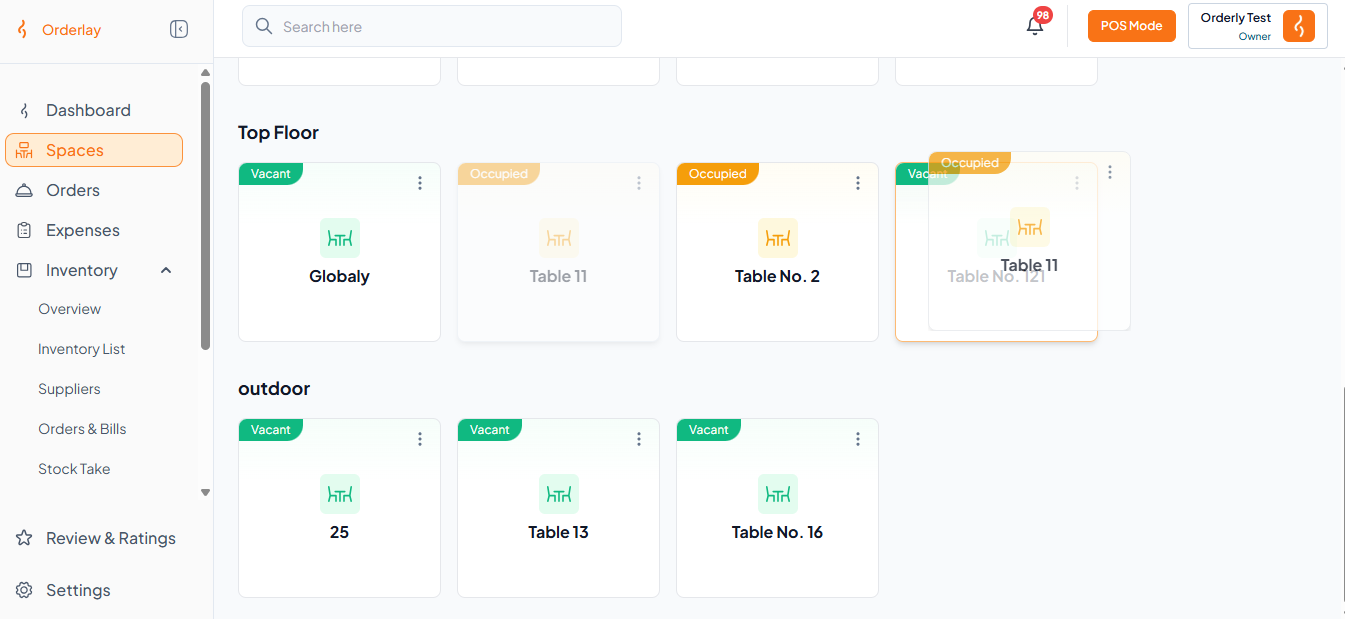This screenshot has height=619, width=1345.
Task: Open the options menu on Table No. 16
Action: [858, 439]
